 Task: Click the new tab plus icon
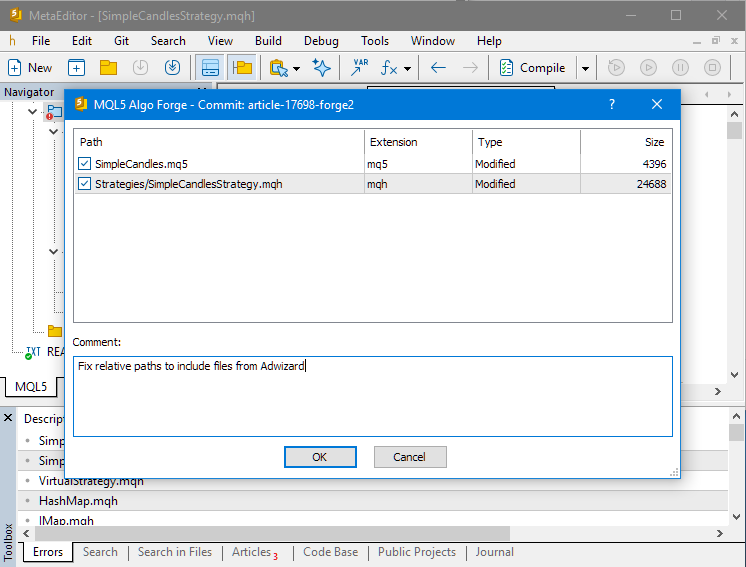(76, 68)
